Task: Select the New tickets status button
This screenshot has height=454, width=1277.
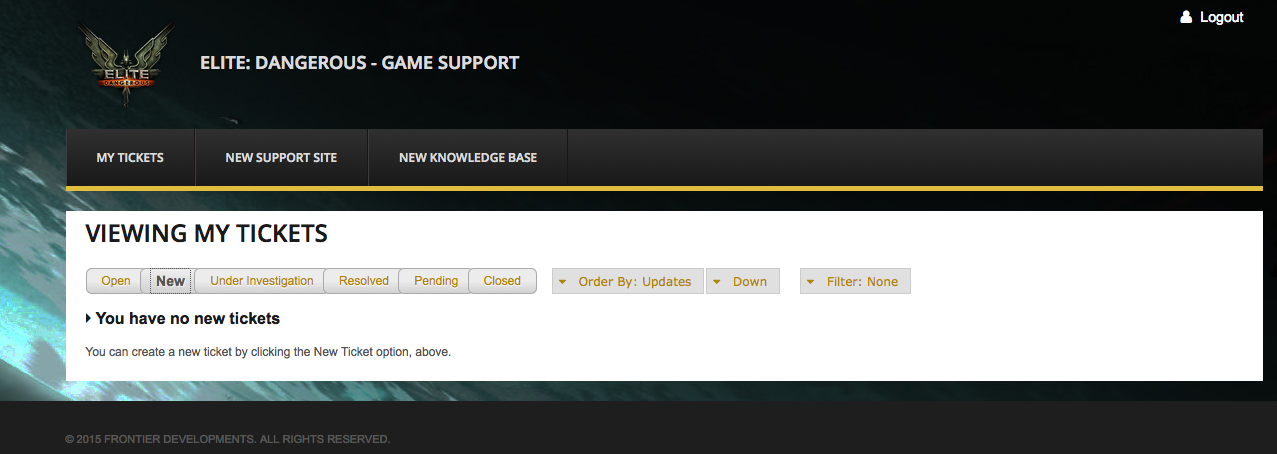Action: (169, 281)
